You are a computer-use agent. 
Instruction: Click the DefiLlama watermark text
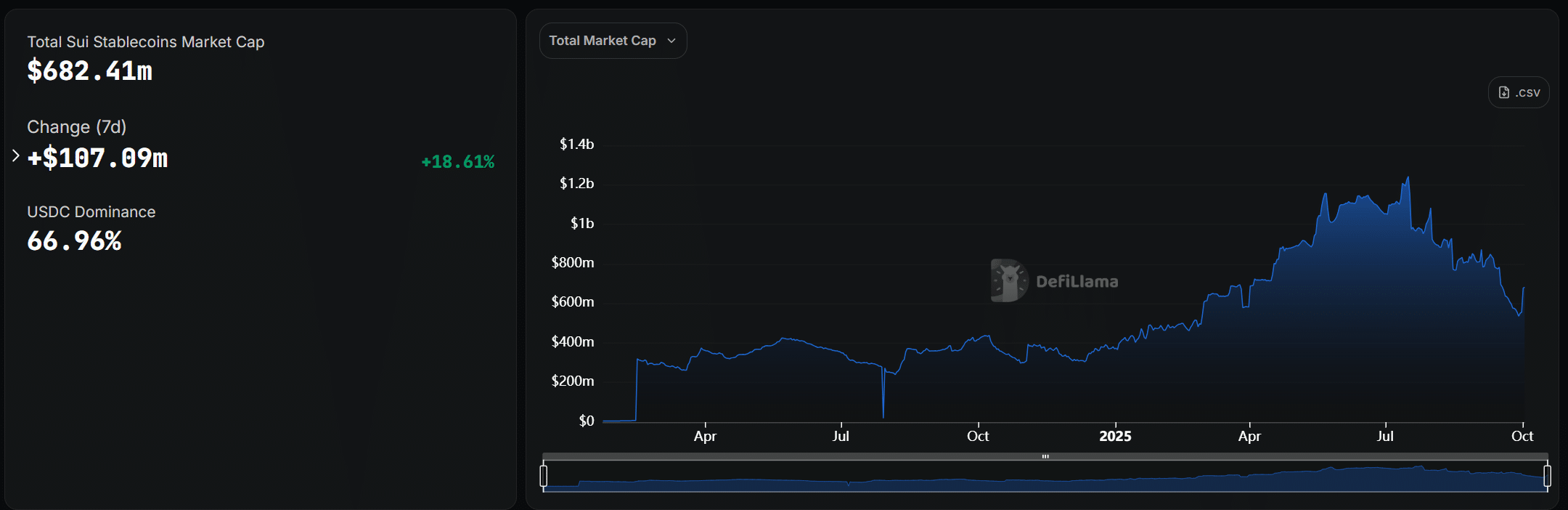[x=1077, y=282]
